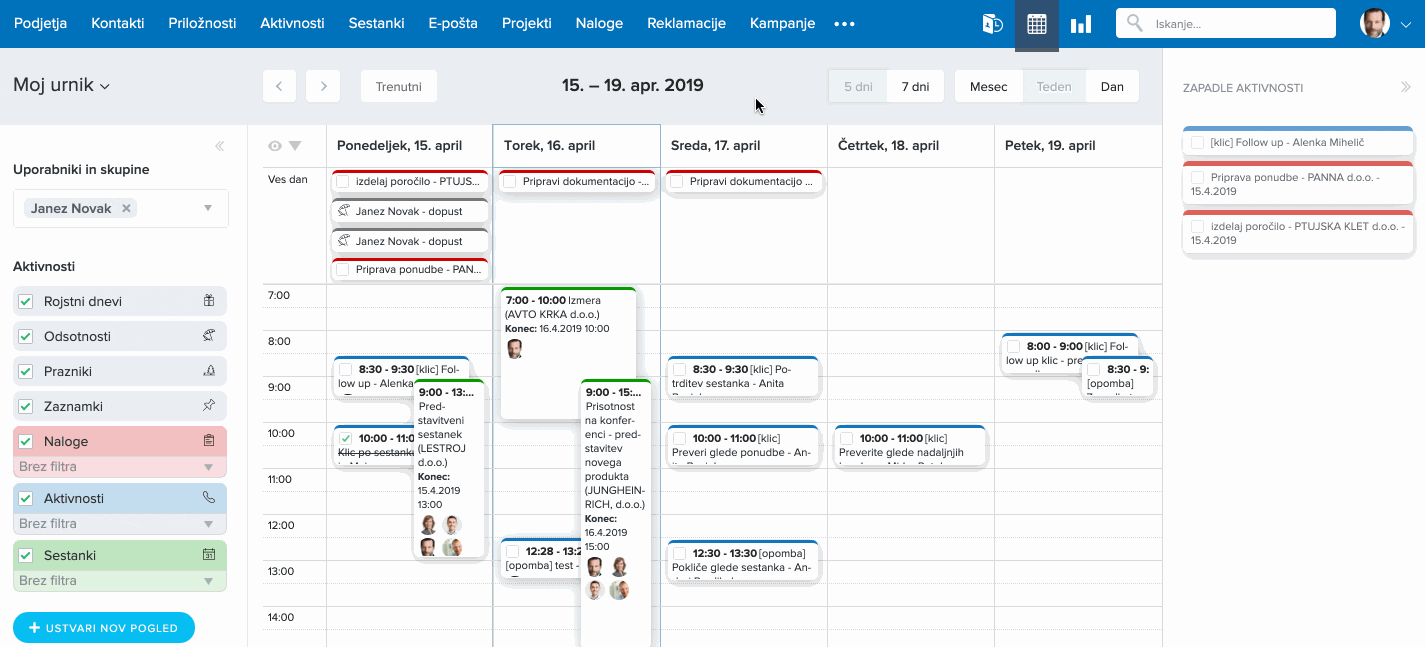Go to previous week arrow
The width and height of the screenshot is (1425, 647).
pos(279,86)
